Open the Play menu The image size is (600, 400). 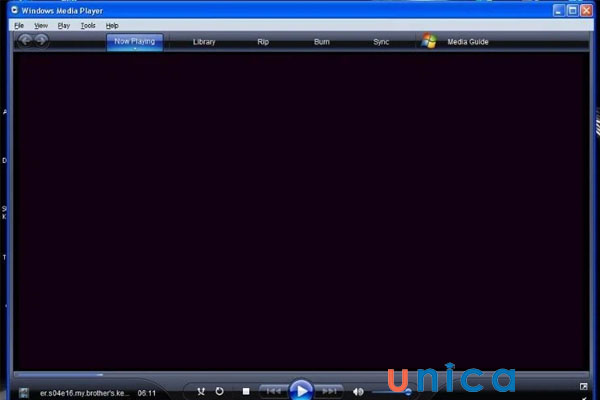tap(64, 26)
